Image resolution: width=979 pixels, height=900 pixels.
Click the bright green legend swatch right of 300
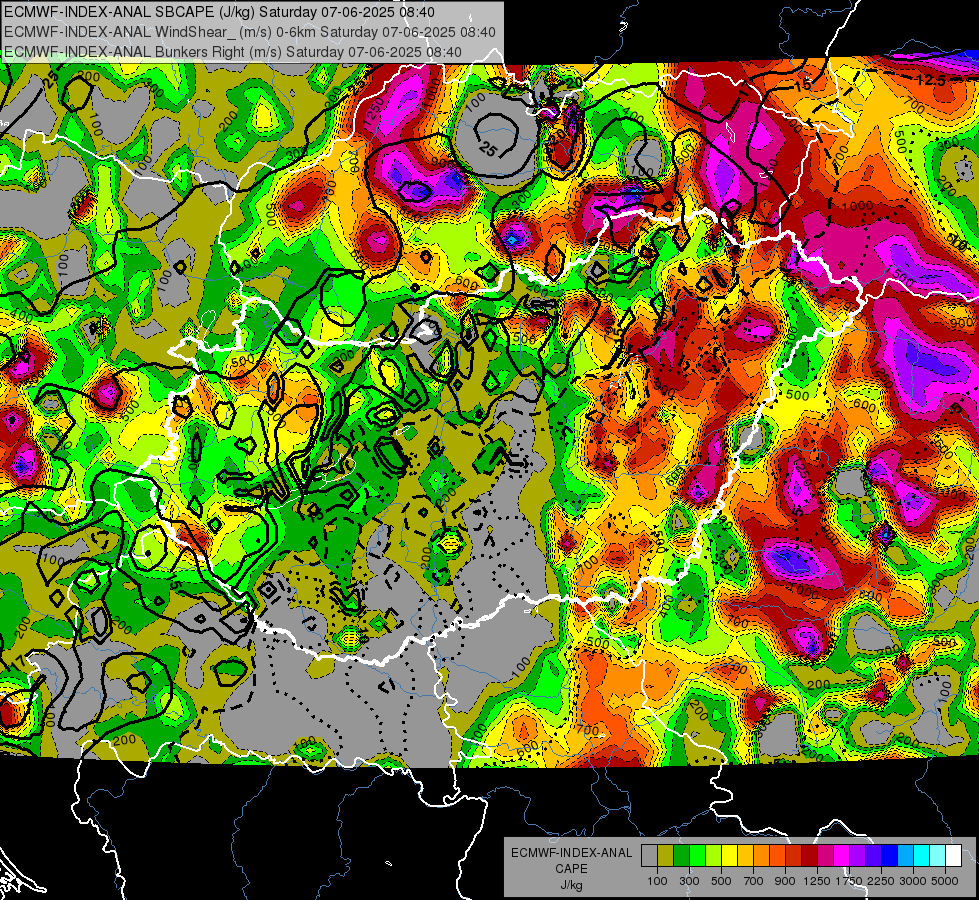pyautogui.click(x=697, y=856)
